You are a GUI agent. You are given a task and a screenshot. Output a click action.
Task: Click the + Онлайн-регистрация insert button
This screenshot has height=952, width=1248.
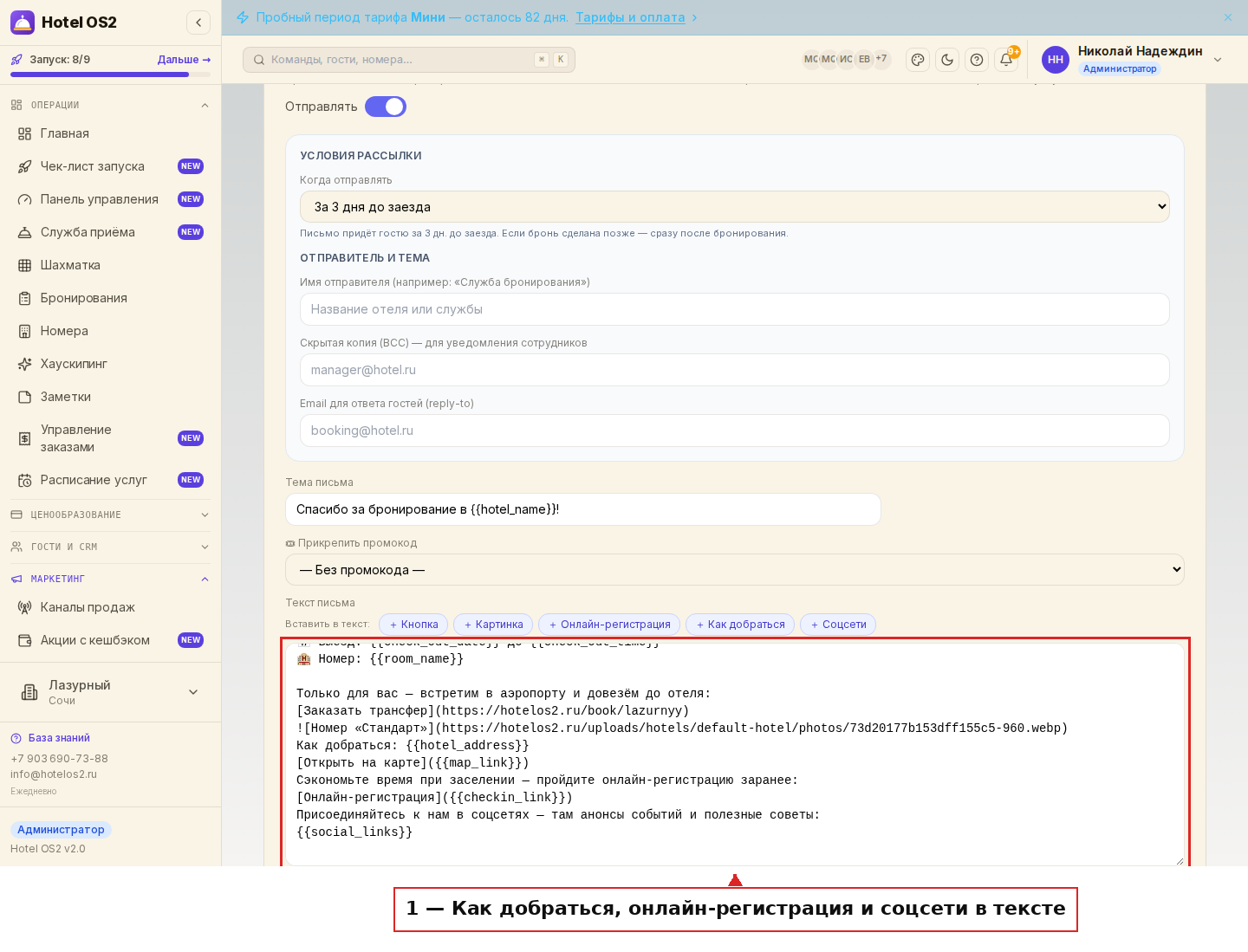(609, 625)
